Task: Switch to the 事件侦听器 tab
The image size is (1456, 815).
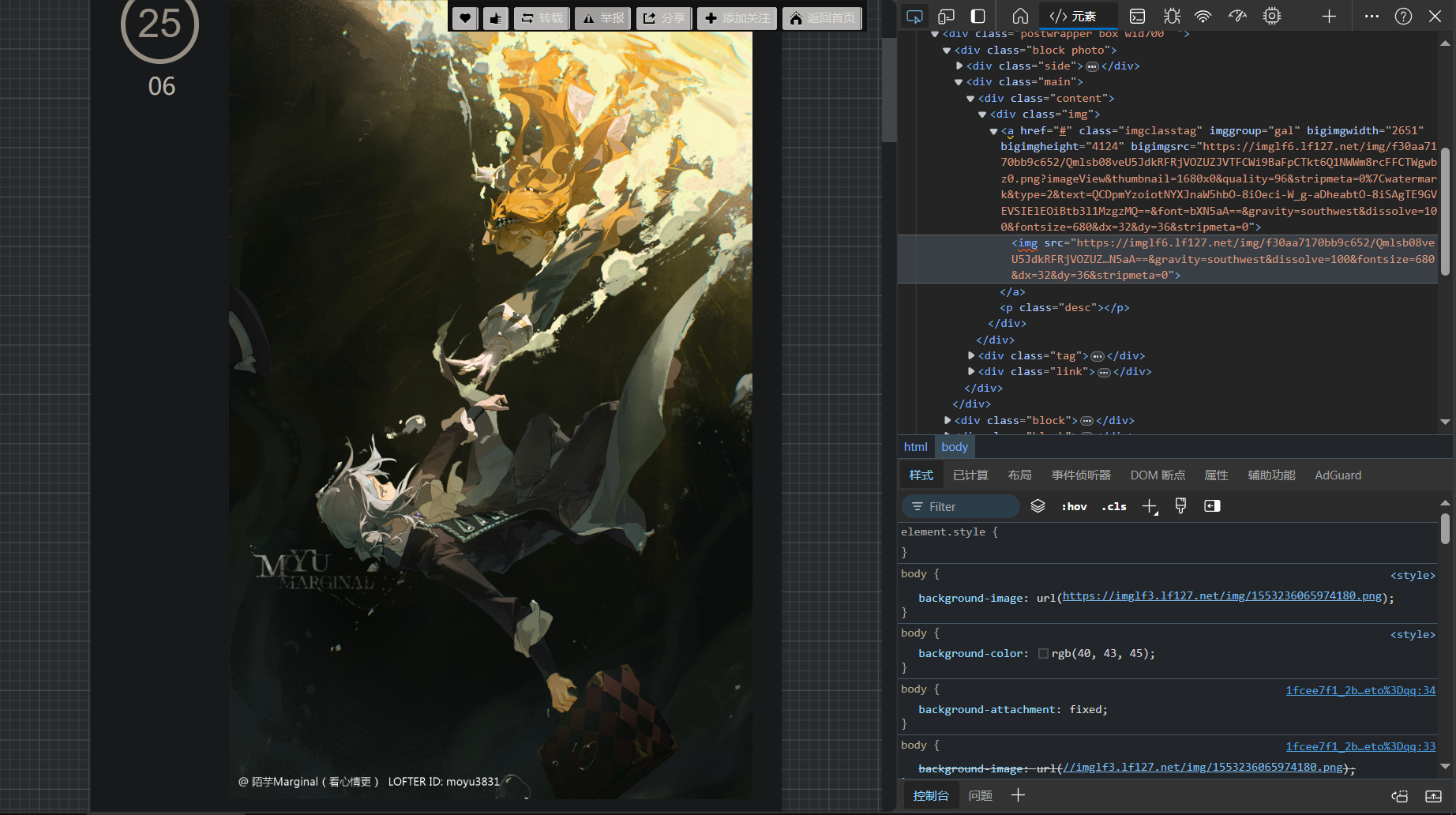Action: tap(1081, 475)
